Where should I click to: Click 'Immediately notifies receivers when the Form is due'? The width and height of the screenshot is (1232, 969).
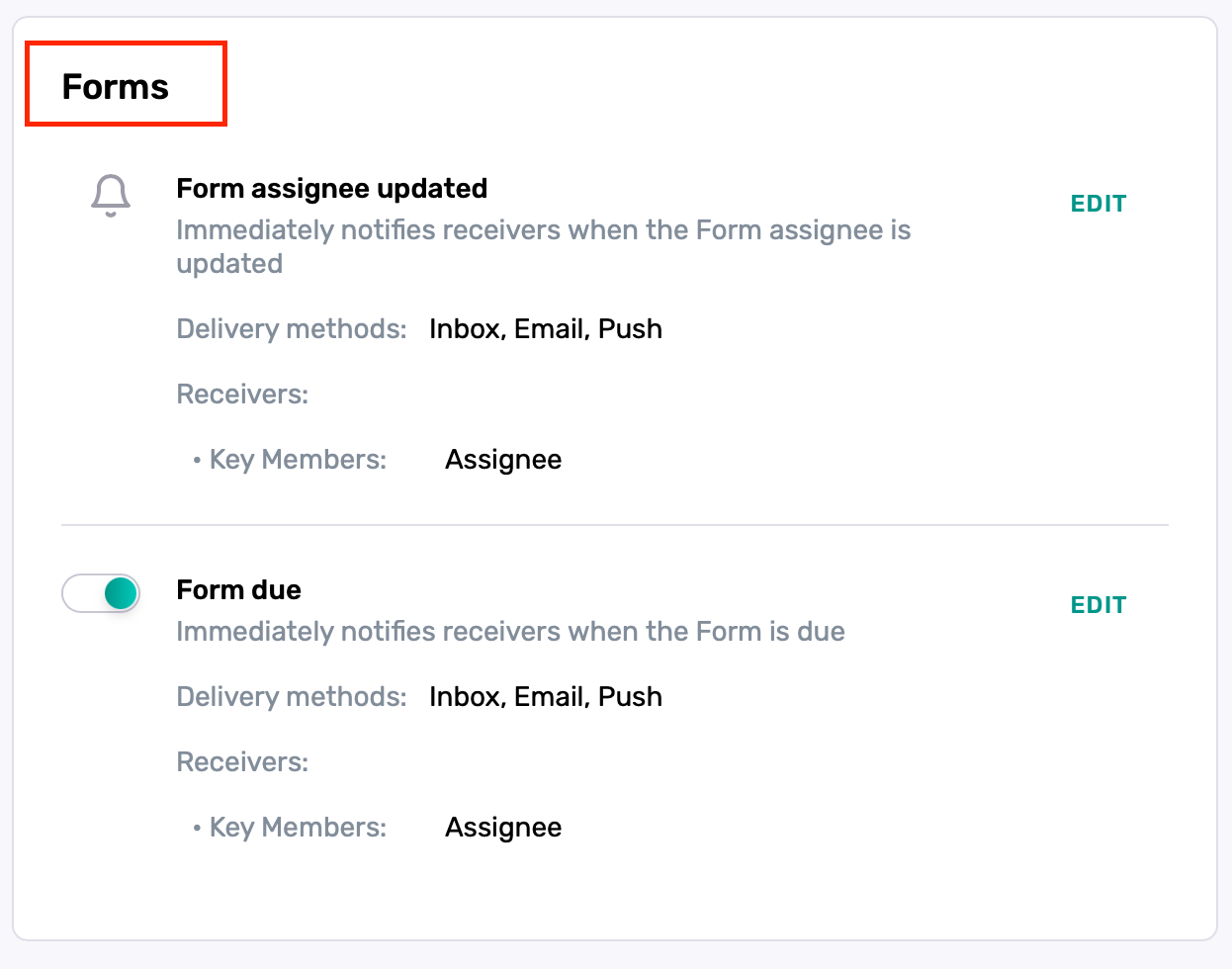pos(511,631)
